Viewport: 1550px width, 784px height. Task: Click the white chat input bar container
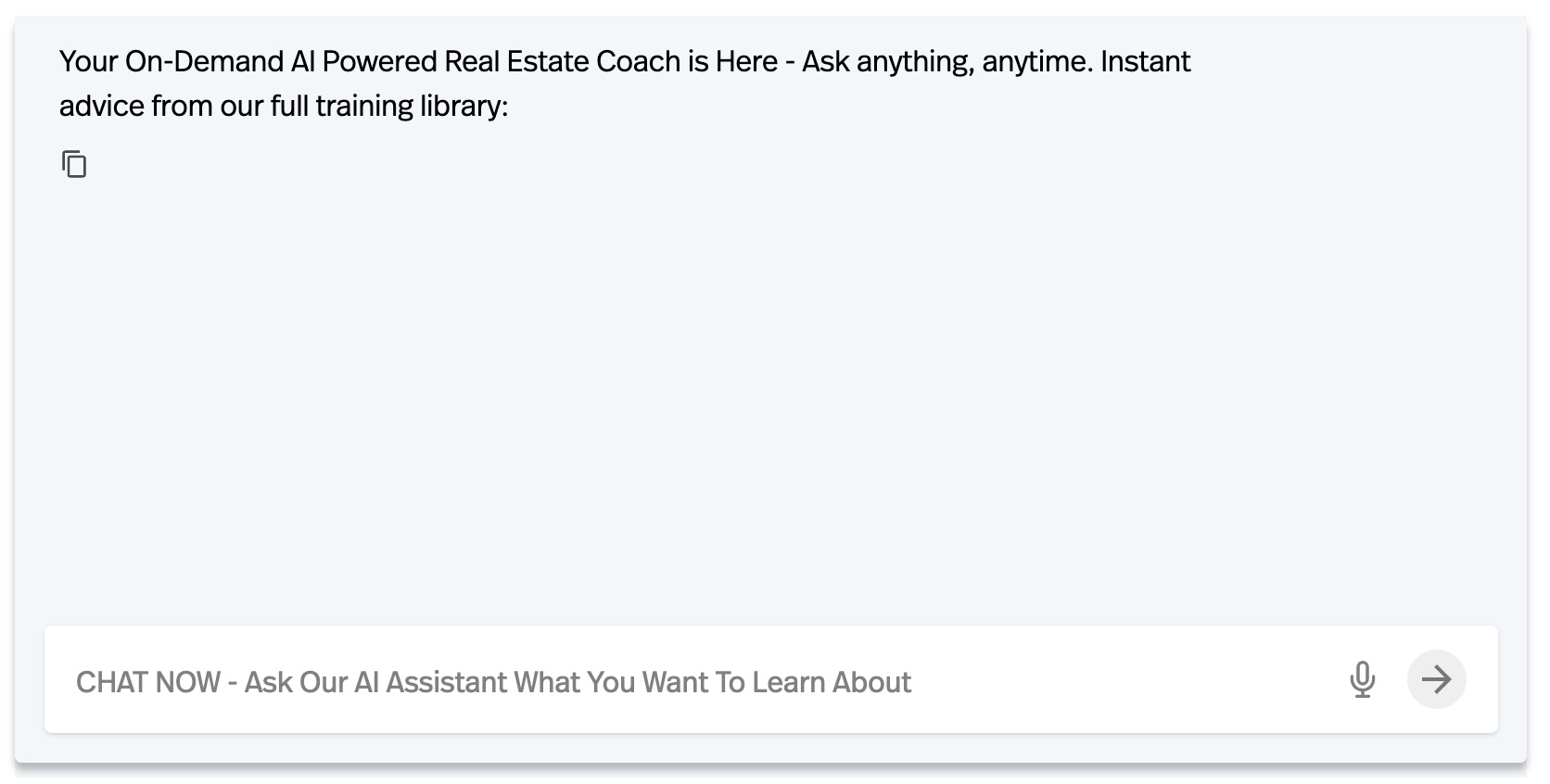[770, 679]
